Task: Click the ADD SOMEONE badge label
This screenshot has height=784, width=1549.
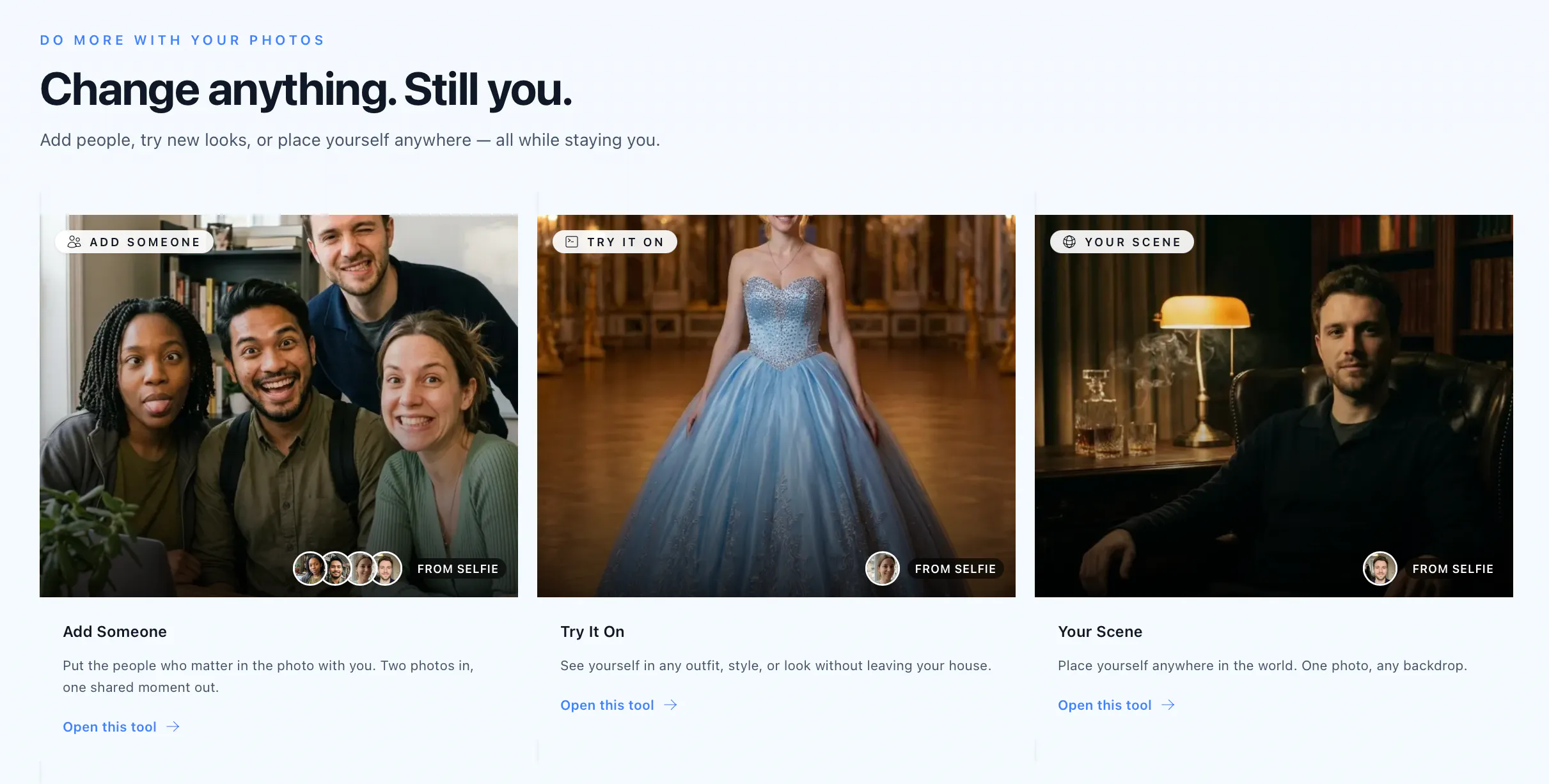Action: (134, 242)
